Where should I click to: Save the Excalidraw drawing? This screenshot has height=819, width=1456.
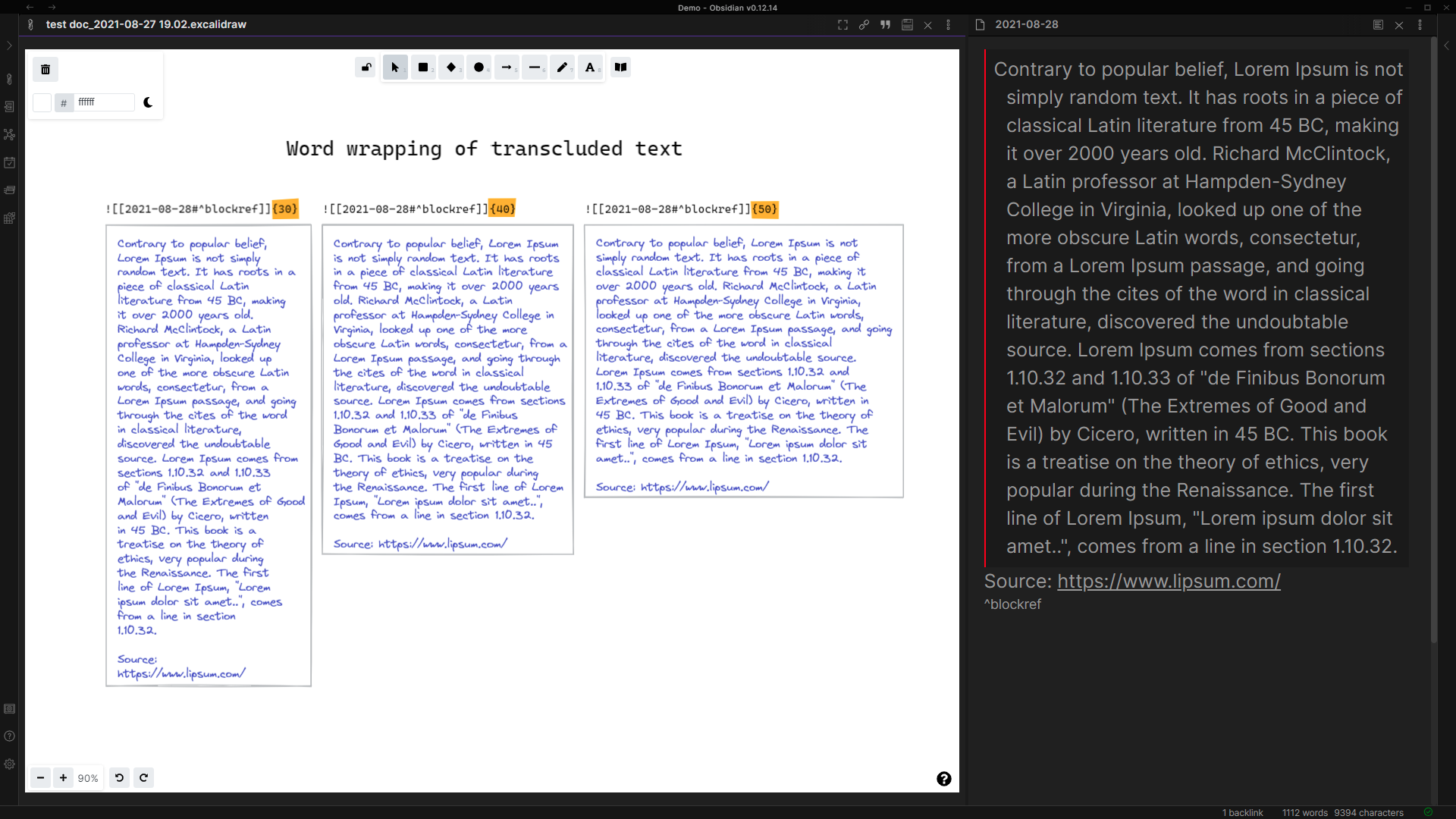tap(906, 25)
